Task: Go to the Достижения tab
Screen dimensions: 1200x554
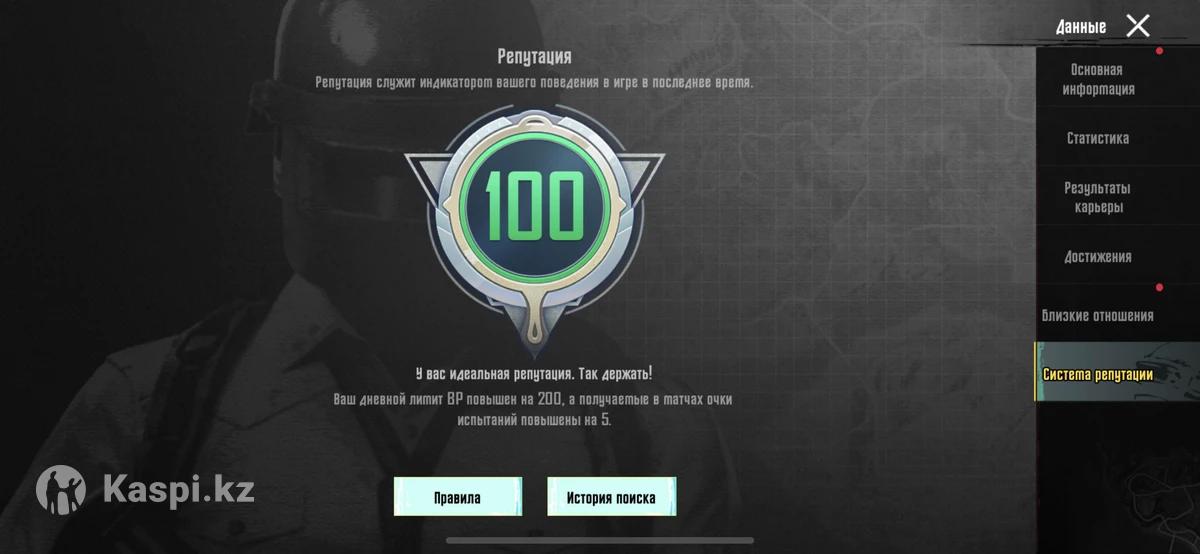Action: [1098, 257]
